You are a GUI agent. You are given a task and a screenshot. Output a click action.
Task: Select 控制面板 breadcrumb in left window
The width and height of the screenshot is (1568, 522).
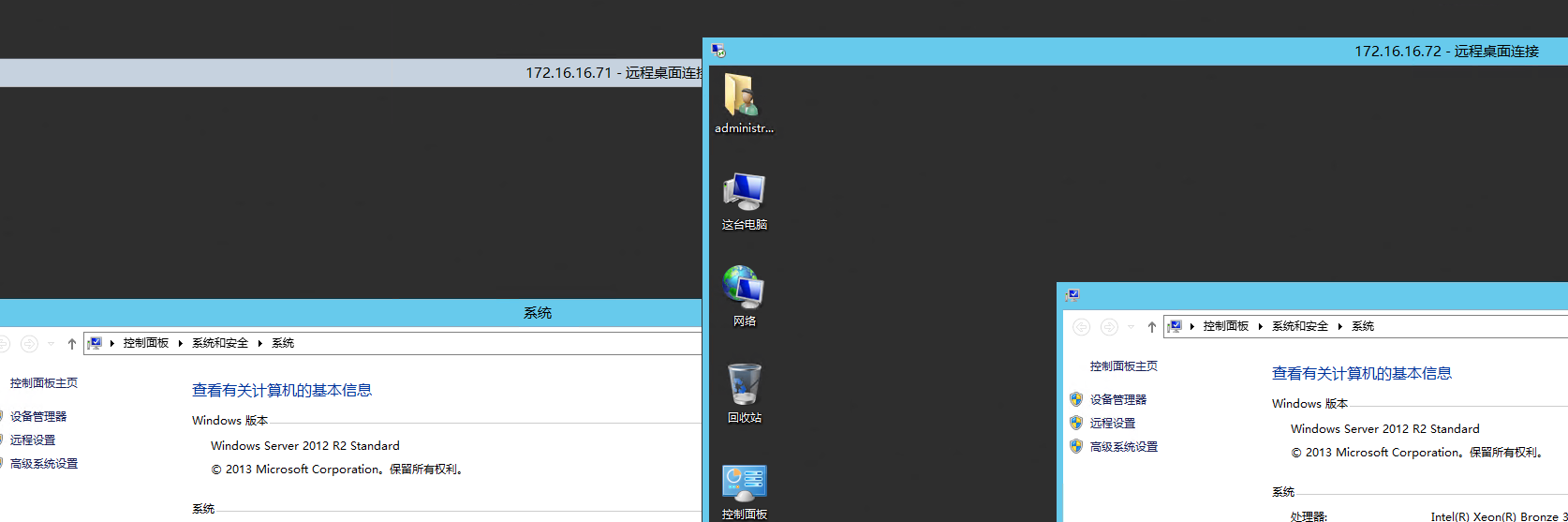(x=146, y=343)
